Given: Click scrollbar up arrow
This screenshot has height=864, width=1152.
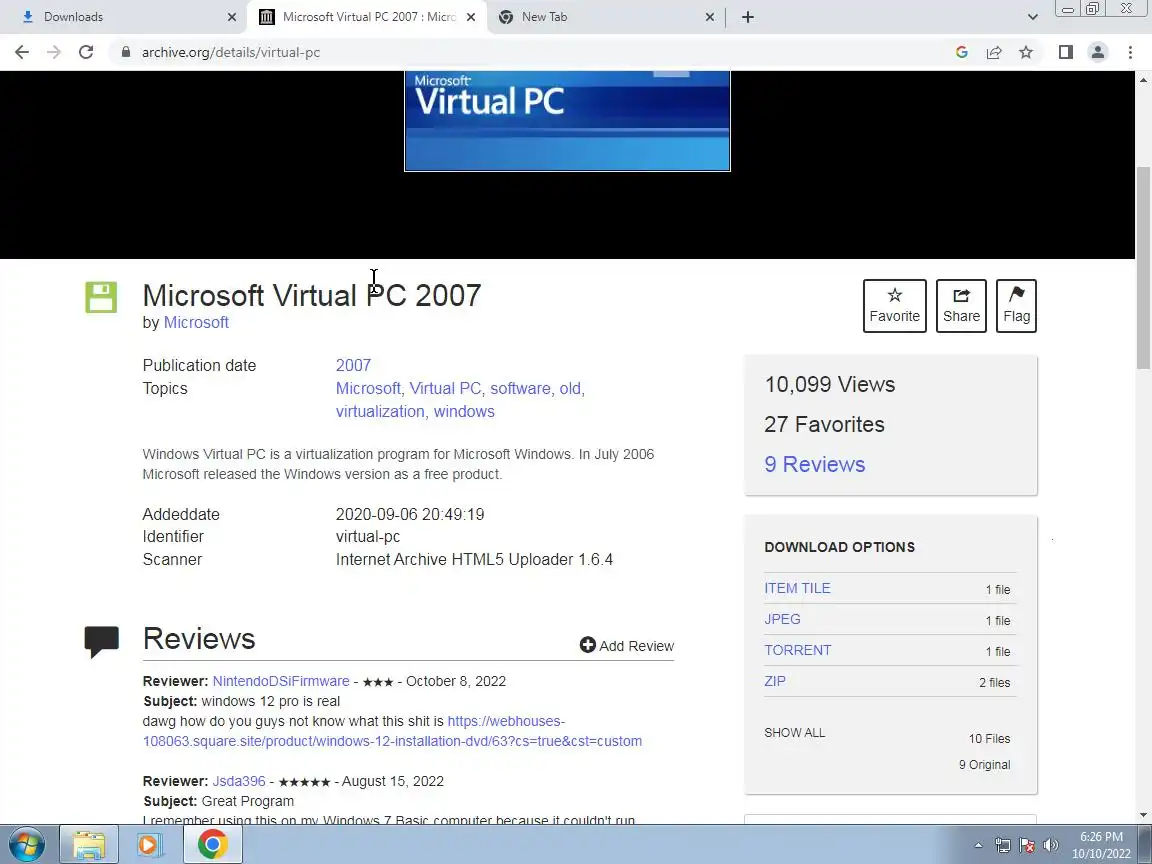Looking at the screenshot, I should (x=1143, y=79).
